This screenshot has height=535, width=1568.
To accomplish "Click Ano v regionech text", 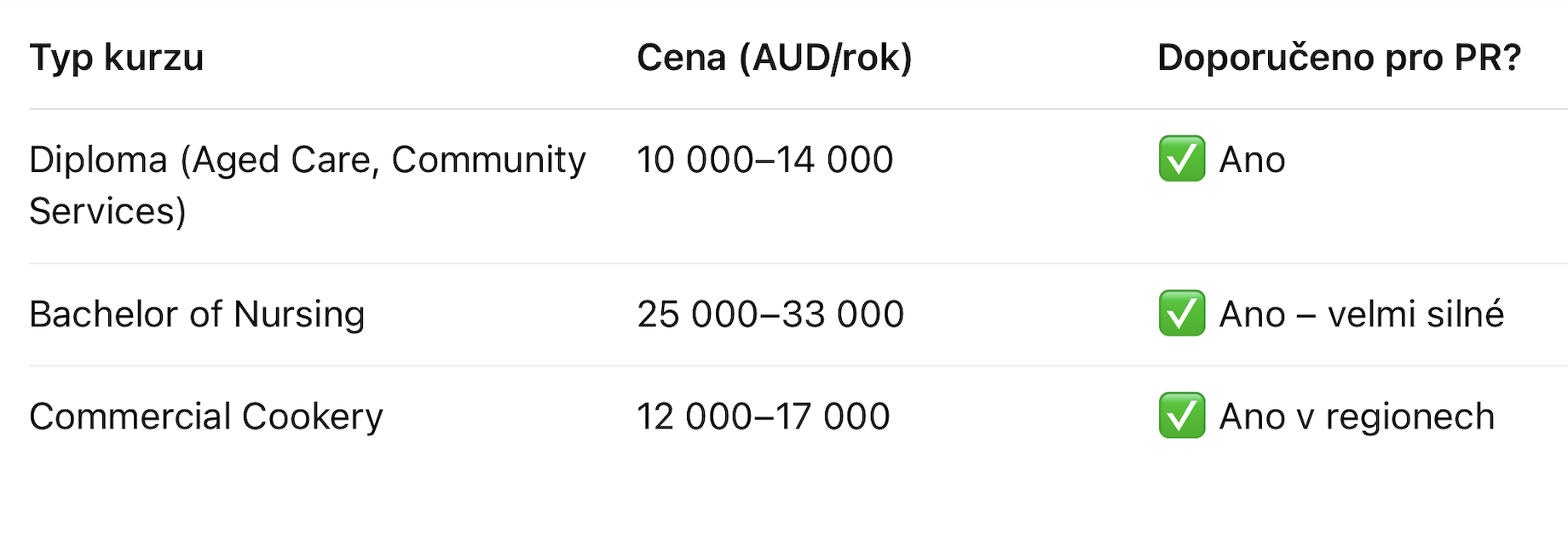I will pyautogui.click(x=1358, y=417).
